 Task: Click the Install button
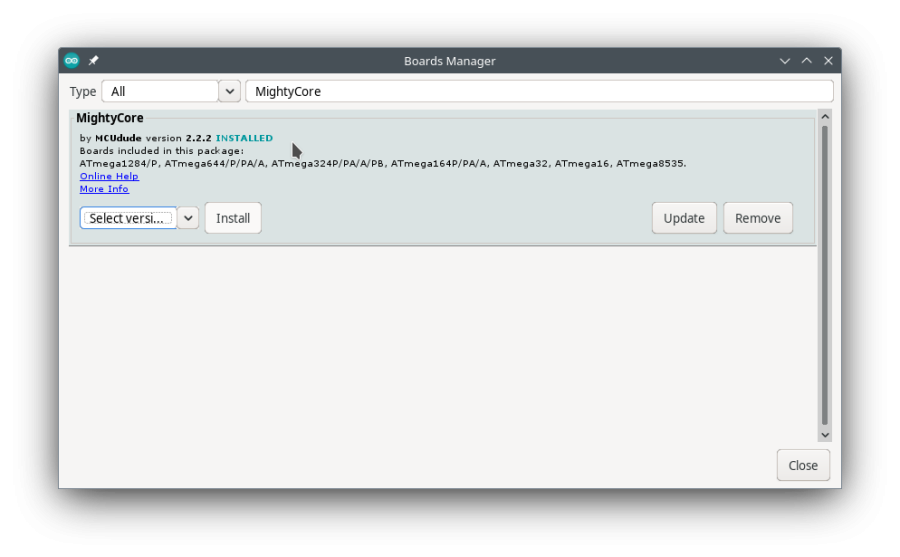[x=233, y=218]
